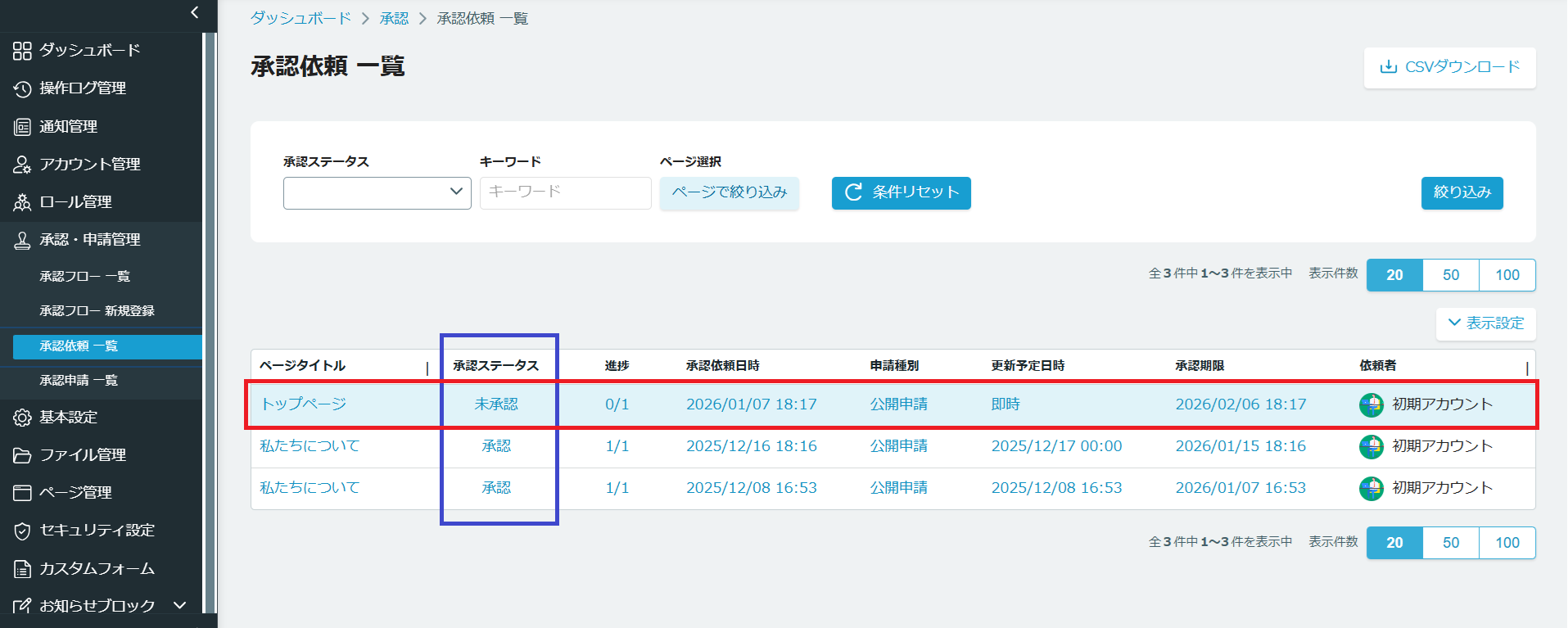Set top display count to 100

pyautogui.click(x=1507, y=275)
